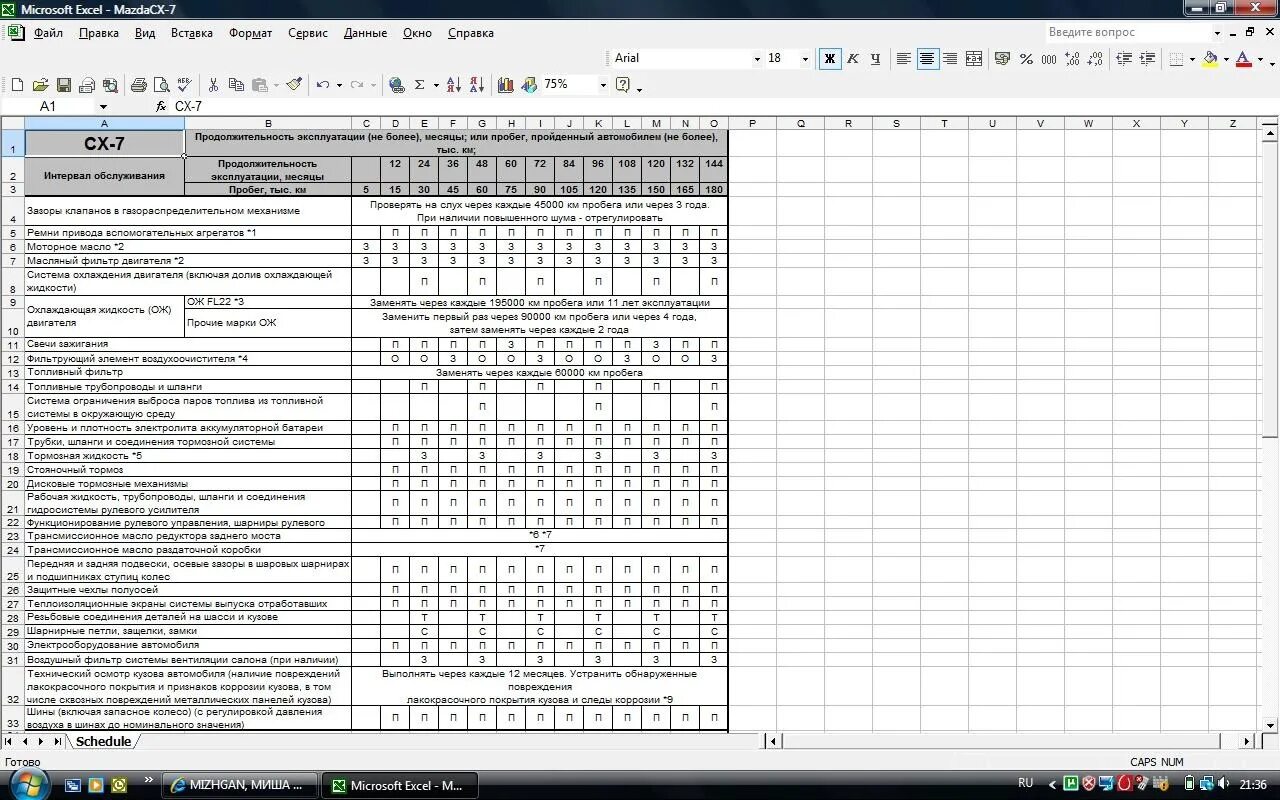Show the Drawing toolbar icon
Screen dimensions: 1280x800
[x=529, y=85]
